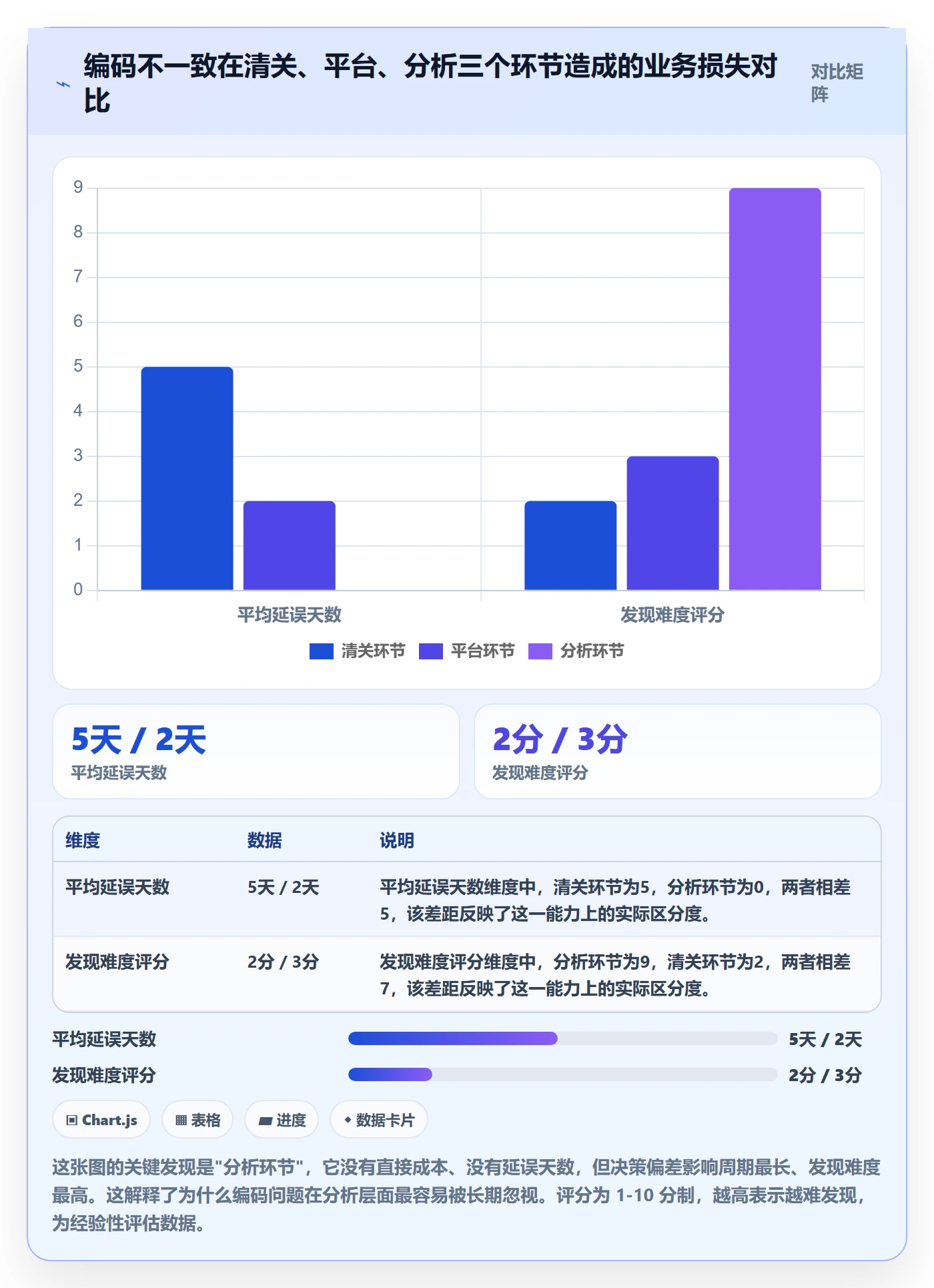
Task: Click the 平均延误天数 label left of progress bar
Action: click(105, 1039)
